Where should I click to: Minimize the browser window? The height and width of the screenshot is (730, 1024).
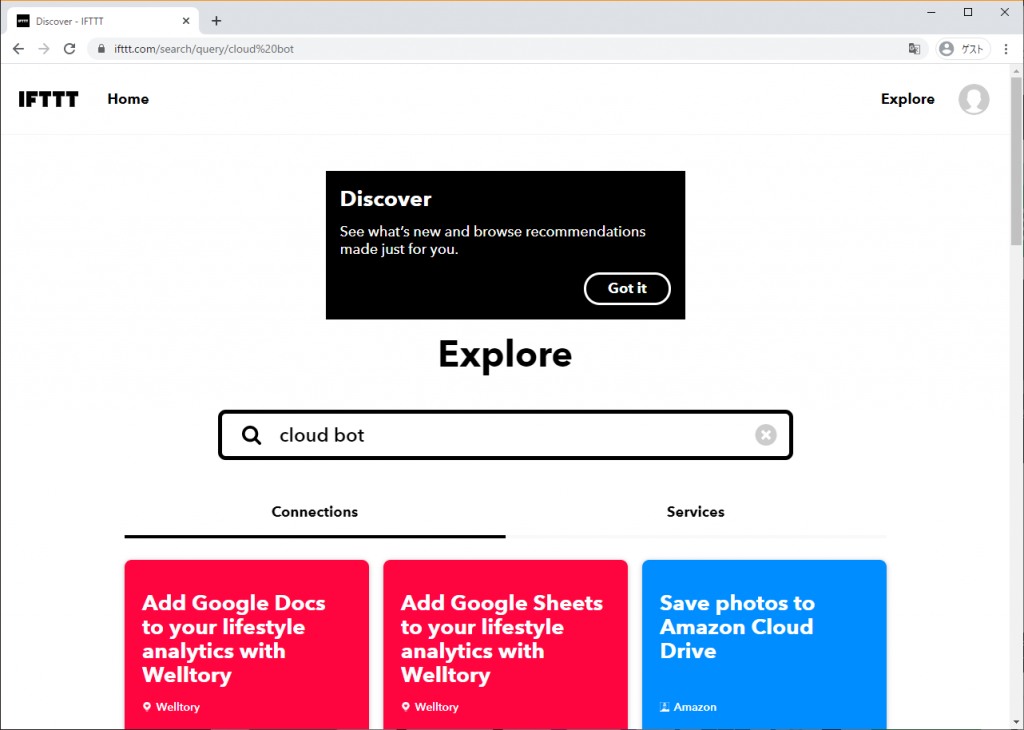(931, 12)
